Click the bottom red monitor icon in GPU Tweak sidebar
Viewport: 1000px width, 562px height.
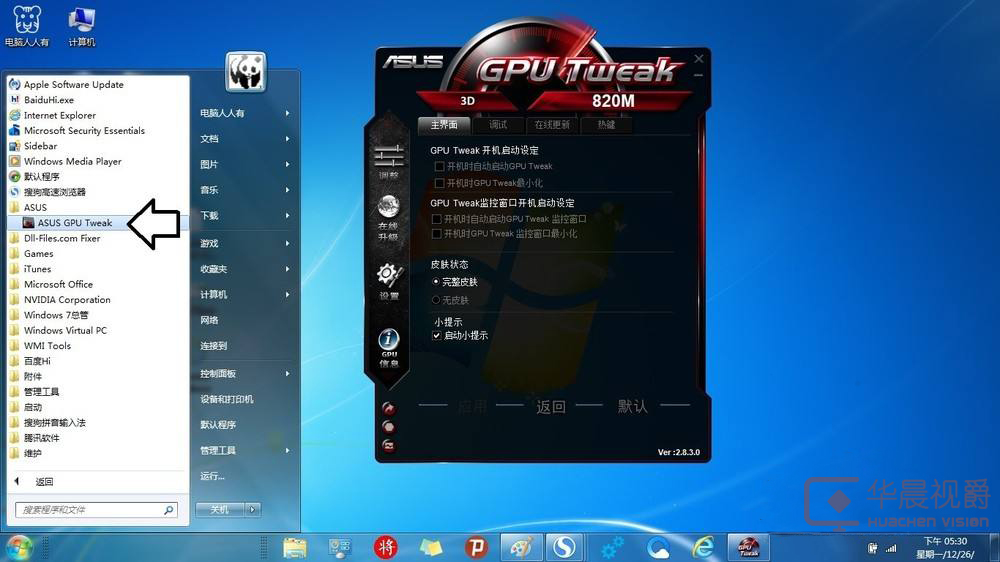coord(388,445)
